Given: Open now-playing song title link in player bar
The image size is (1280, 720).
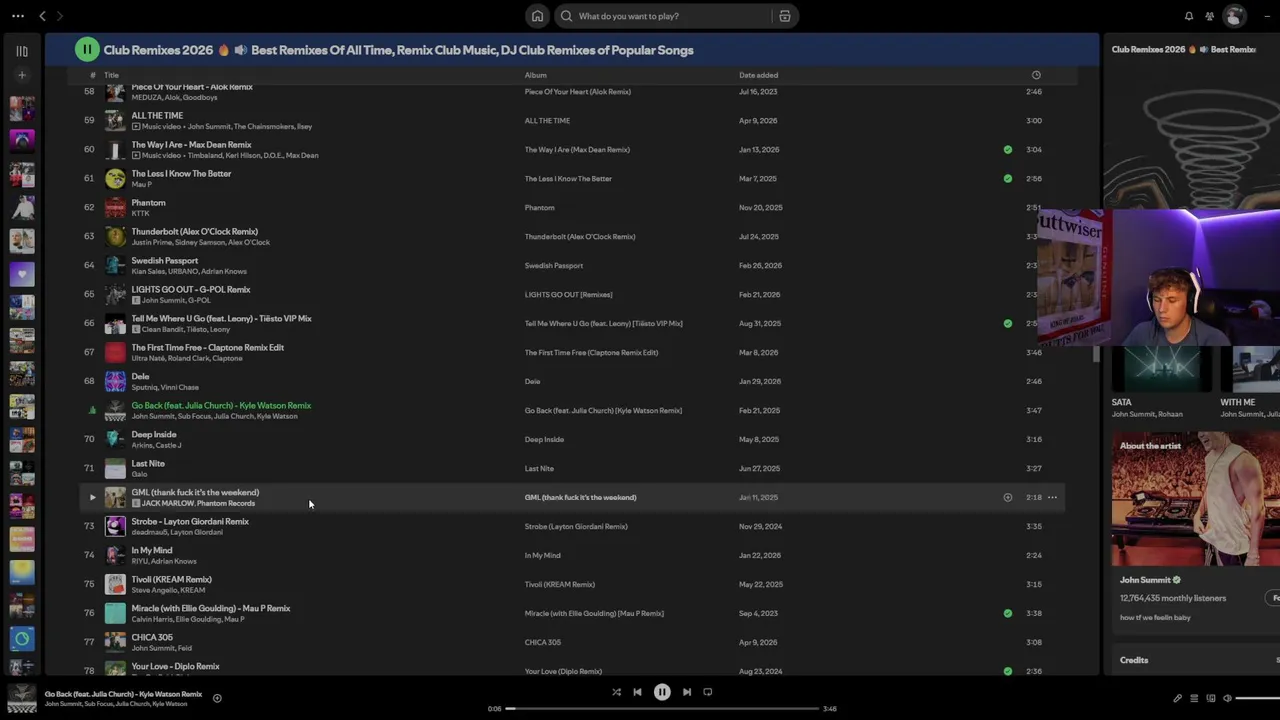Looking at the screenshot, I should pyautogui.click(x=123, y=694).
